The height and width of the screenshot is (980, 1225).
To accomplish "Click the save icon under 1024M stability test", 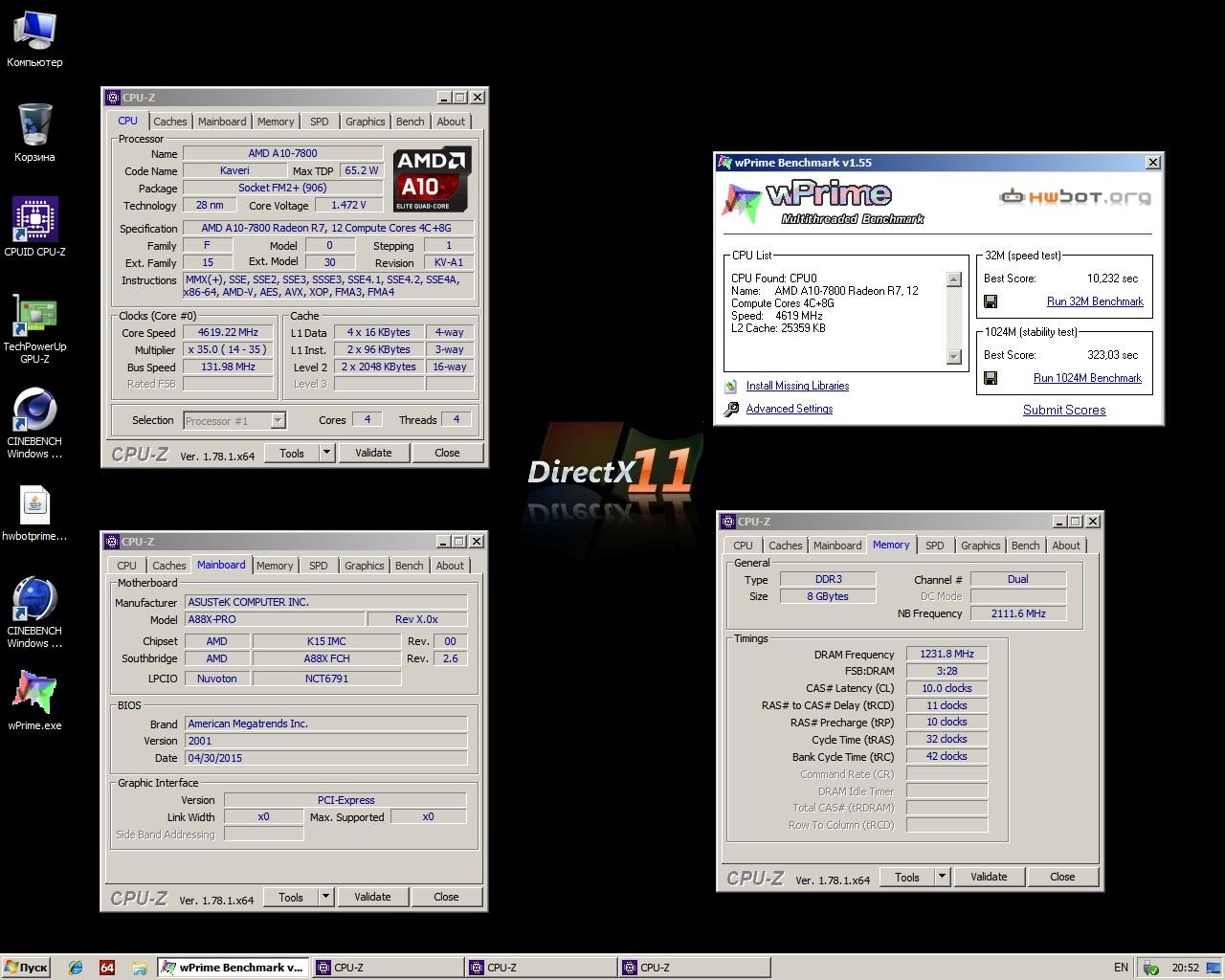I will point(991,378).
